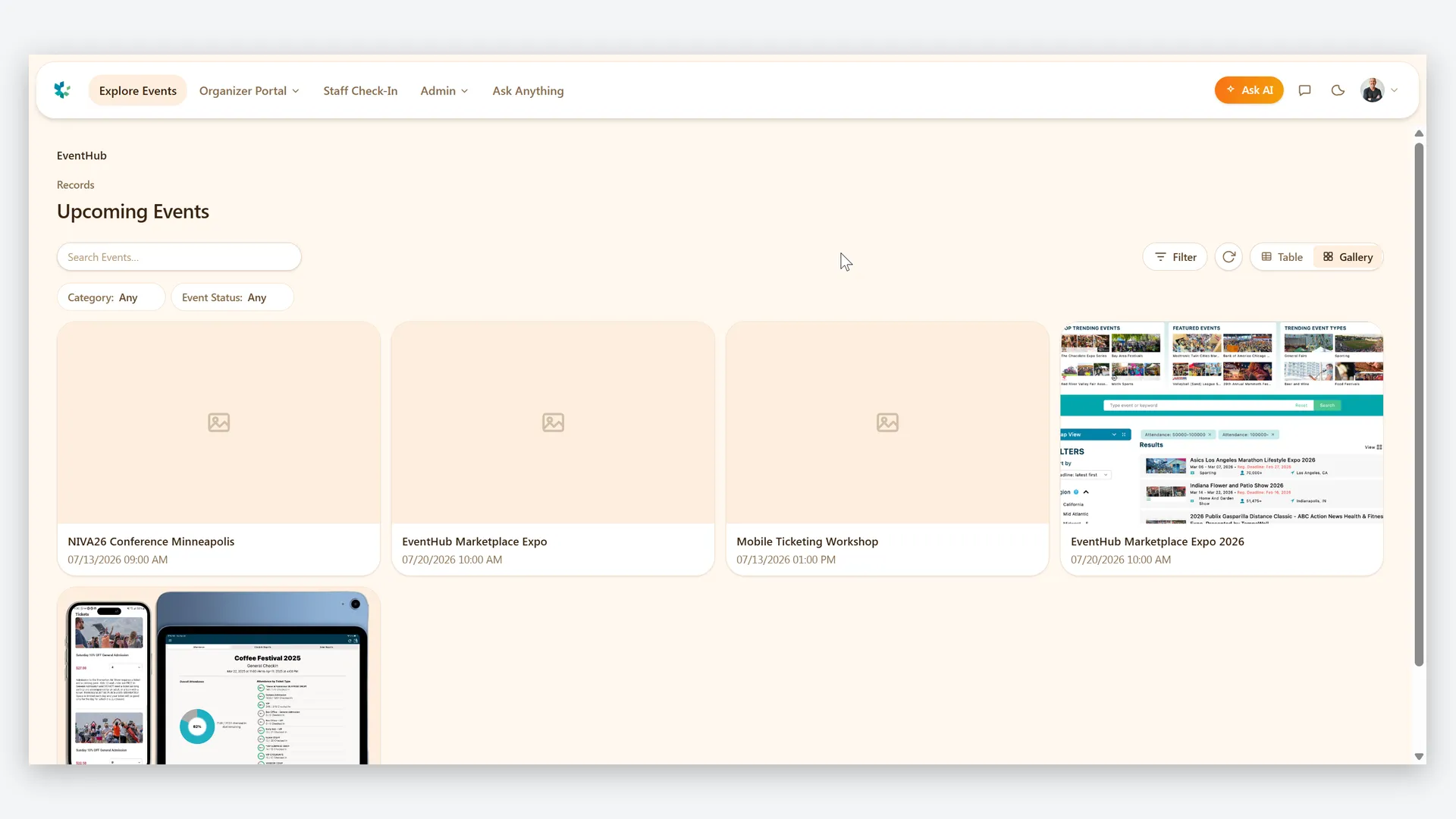Open the user profile avatar
This screenshot has height=819, width=1456.
[1372, 90]
